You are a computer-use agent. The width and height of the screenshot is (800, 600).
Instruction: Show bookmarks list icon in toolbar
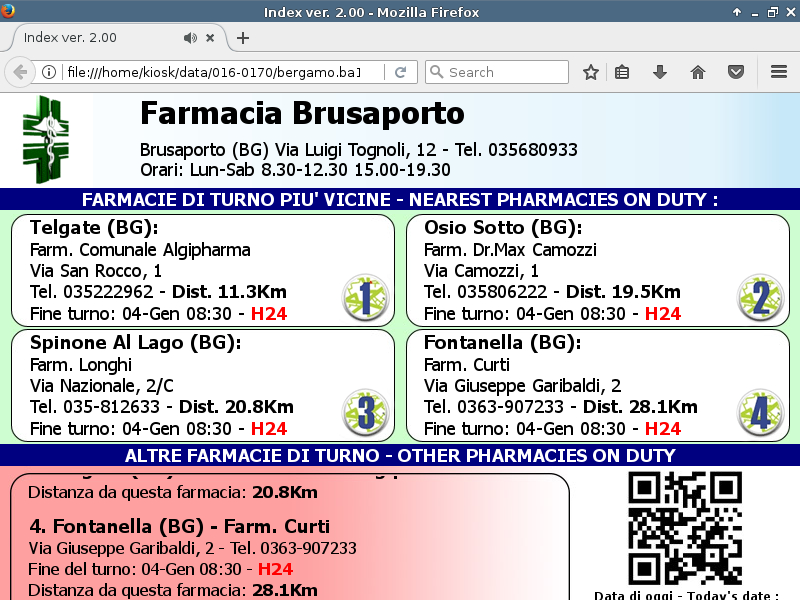click(622, 72)
